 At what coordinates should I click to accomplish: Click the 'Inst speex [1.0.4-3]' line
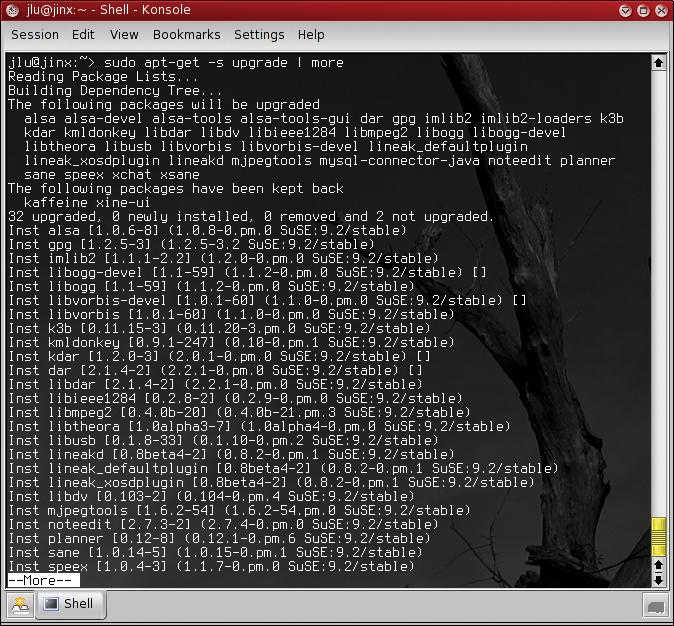click(x=211, y=566)
